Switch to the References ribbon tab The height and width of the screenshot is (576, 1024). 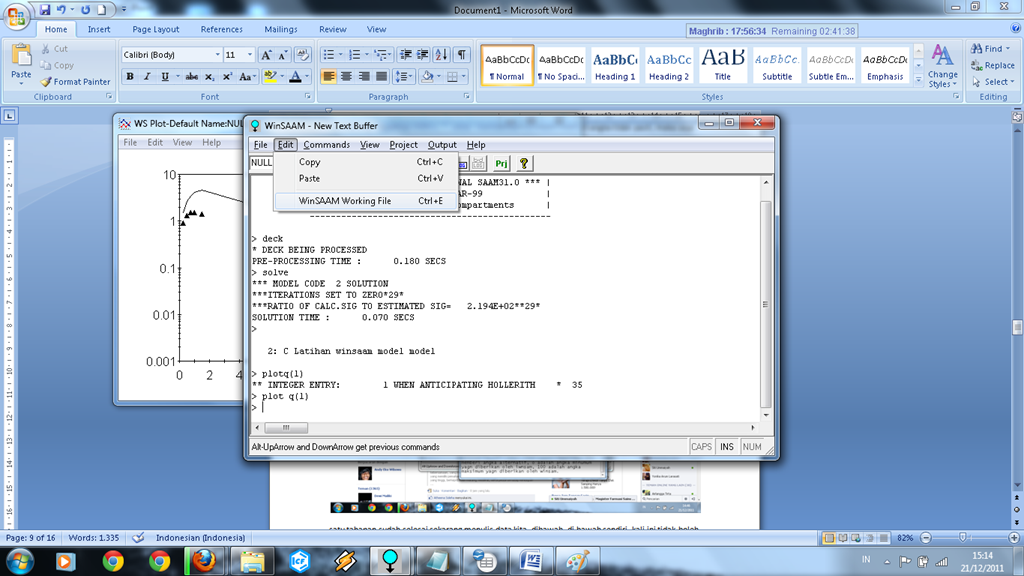tap(221, 29)
